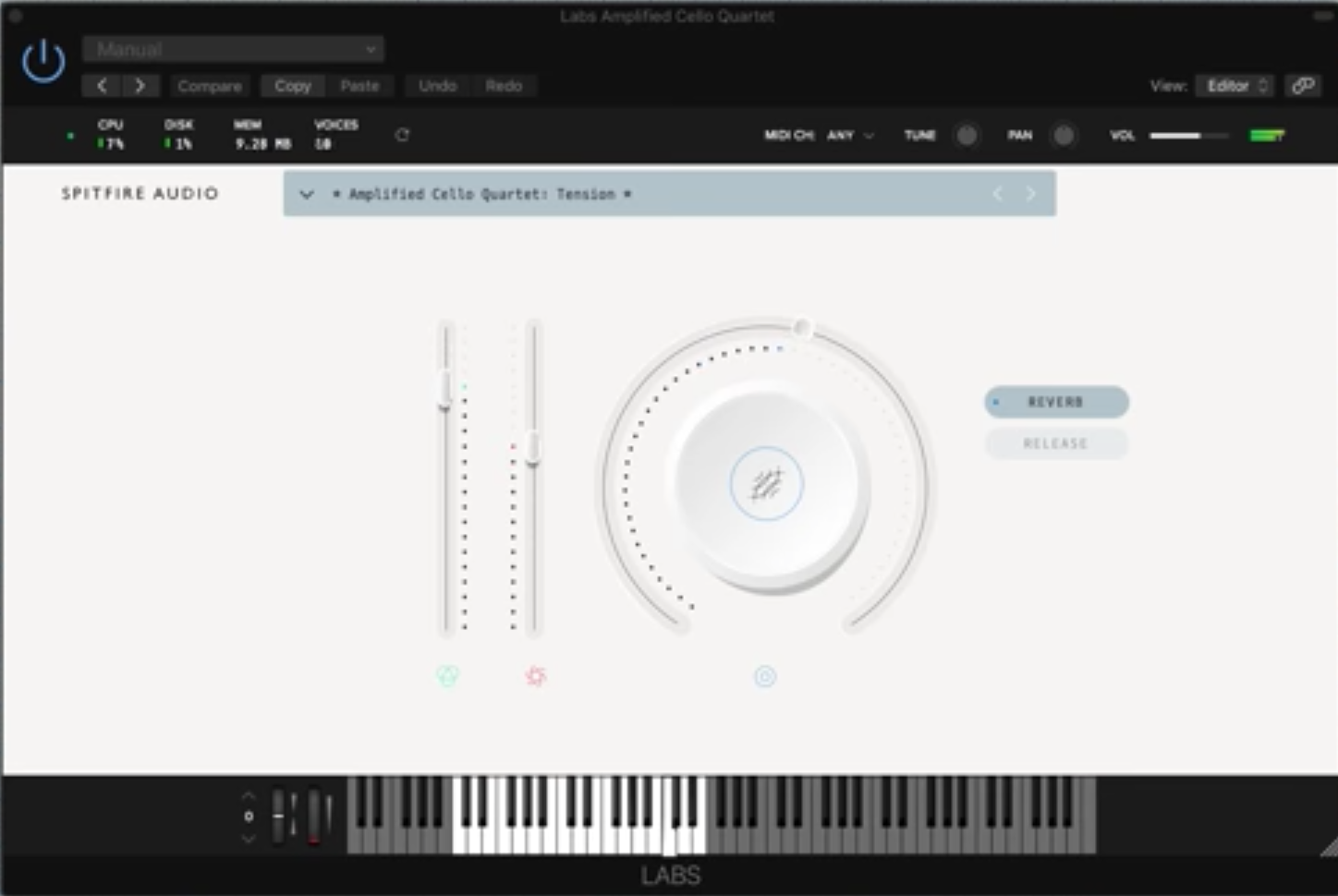Click the Copy button
This screenshot has height=896, width=1338.
click(x=293, y=86)
